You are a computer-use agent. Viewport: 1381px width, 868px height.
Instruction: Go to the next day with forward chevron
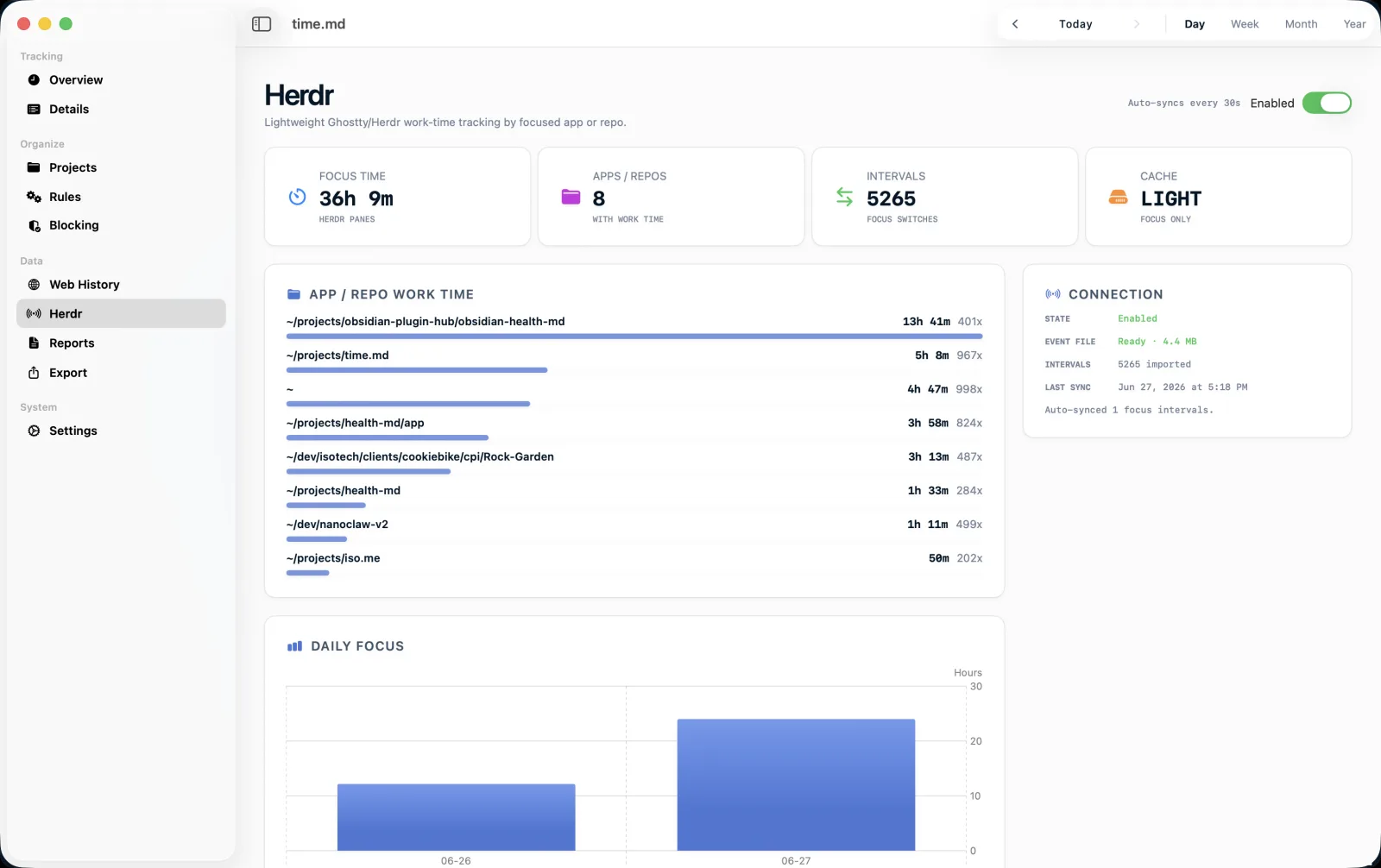[x=1136, y=24]
